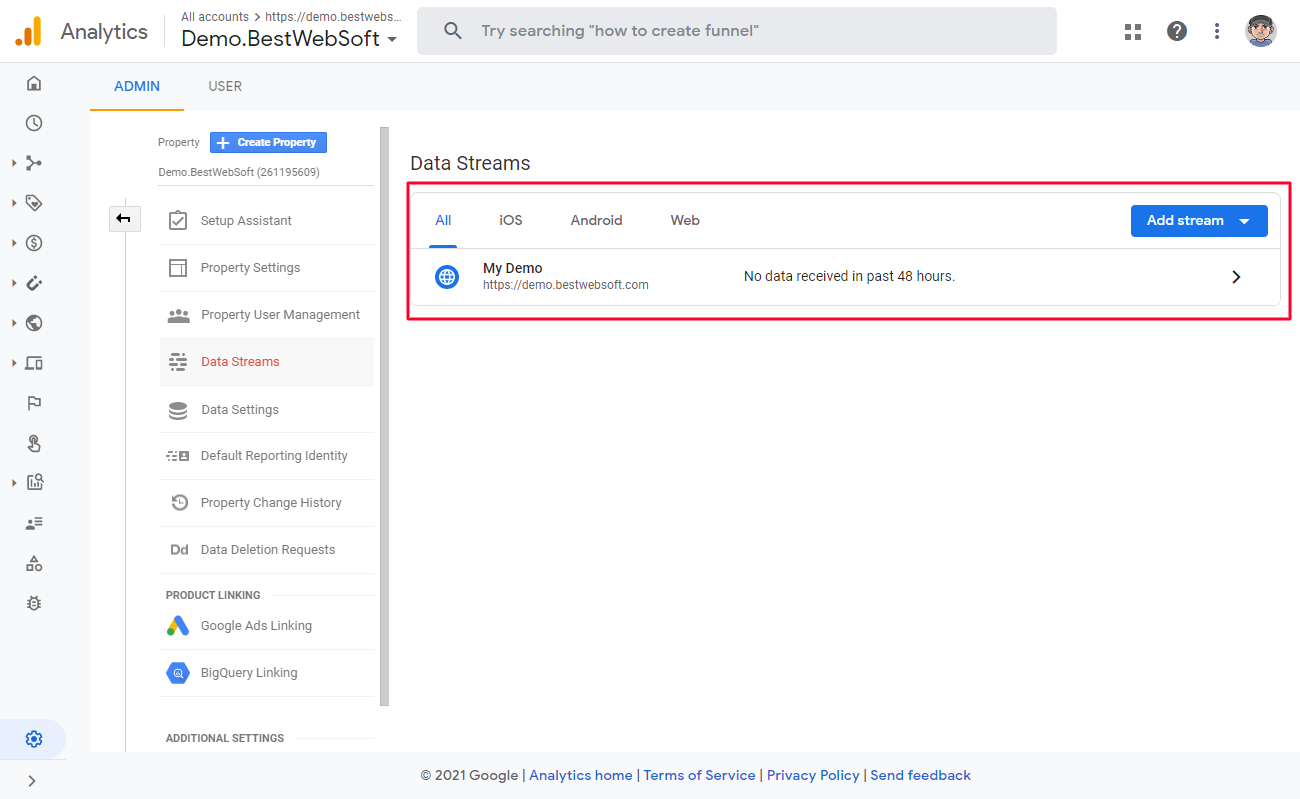Open the three-dot more options menu

pos(1217,31)
